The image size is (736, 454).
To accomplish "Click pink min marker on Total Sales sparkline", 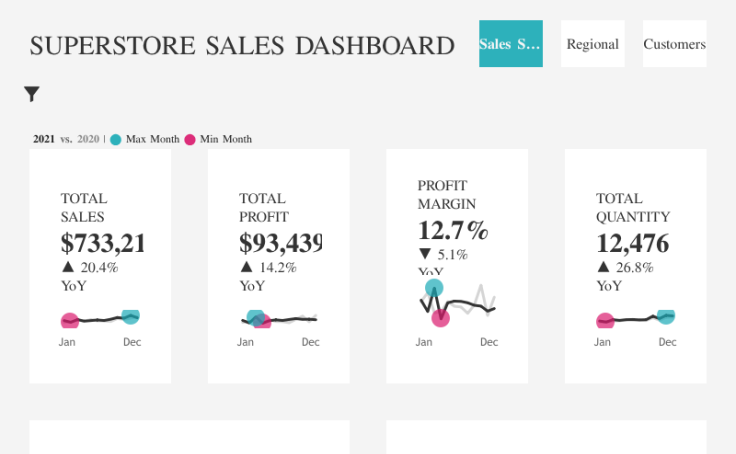I will 69,321.
